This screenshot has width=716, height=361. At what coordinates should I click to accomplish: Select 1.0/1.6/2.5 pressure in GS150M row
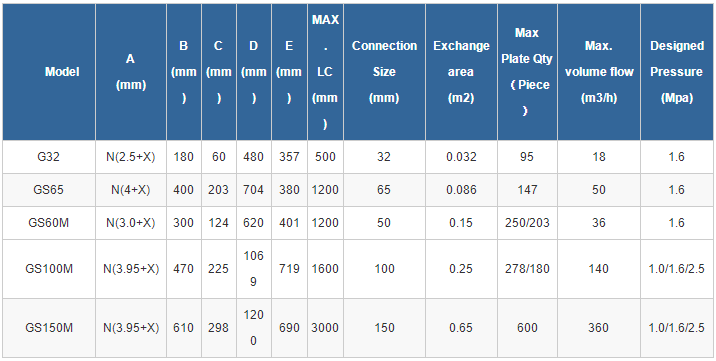click(x=677, y=327)
